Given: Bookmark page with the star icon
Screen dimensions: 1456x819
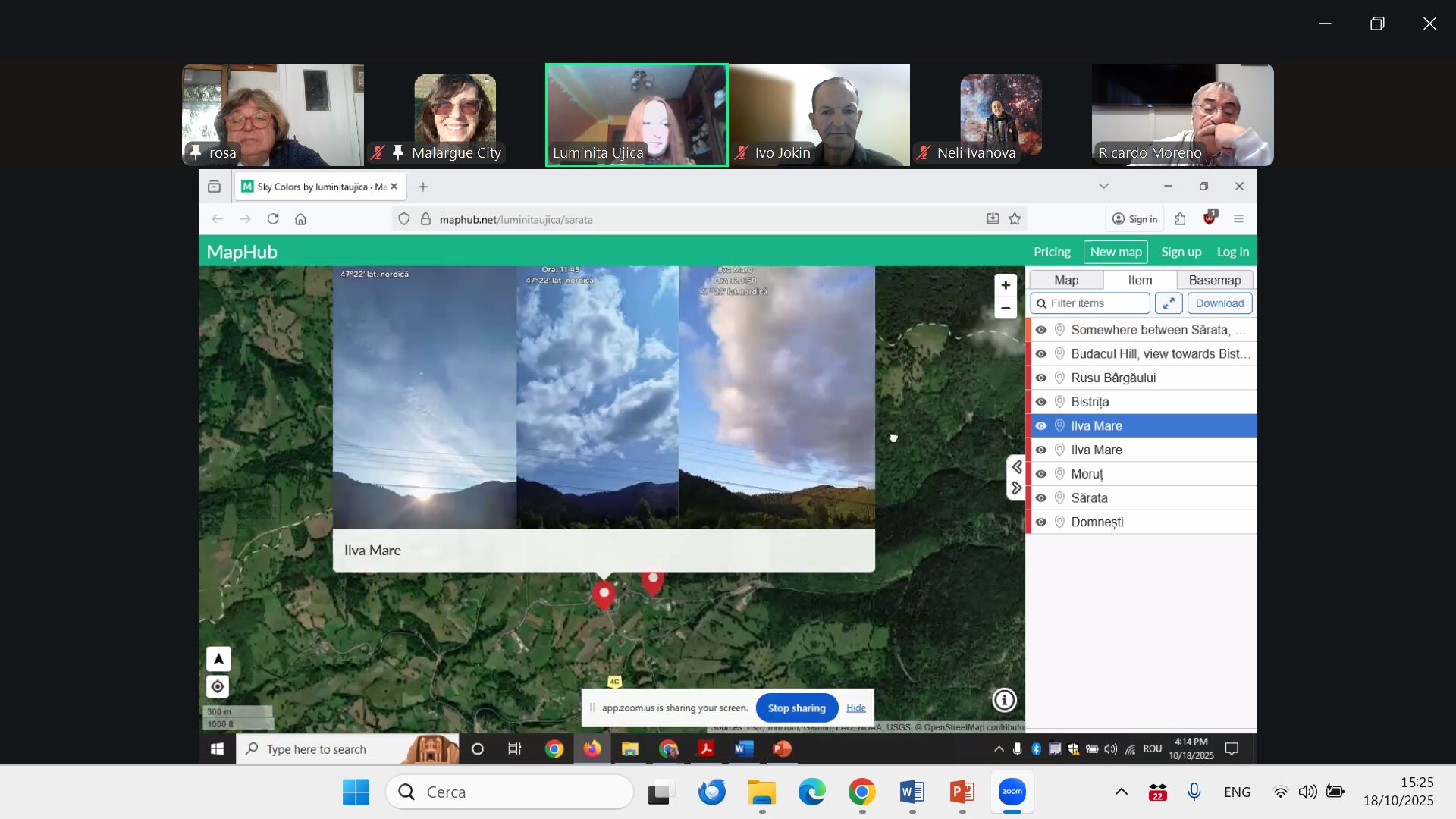Looking at the screenshot, I should click(x=1015, y=219).
